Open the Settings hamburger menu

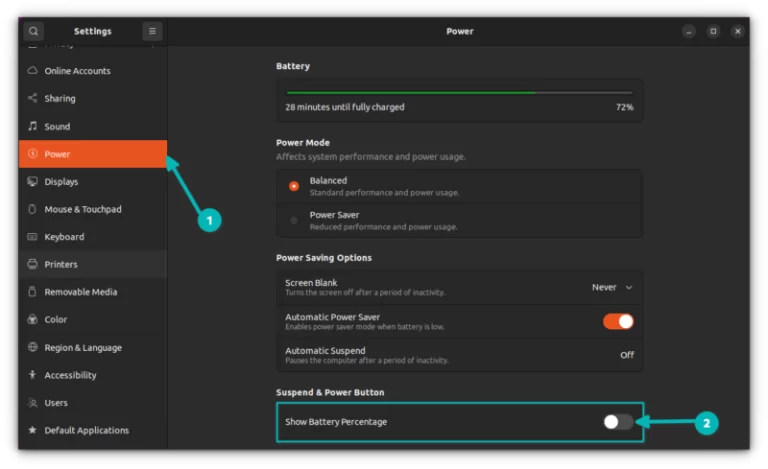[x=152, y=31]
